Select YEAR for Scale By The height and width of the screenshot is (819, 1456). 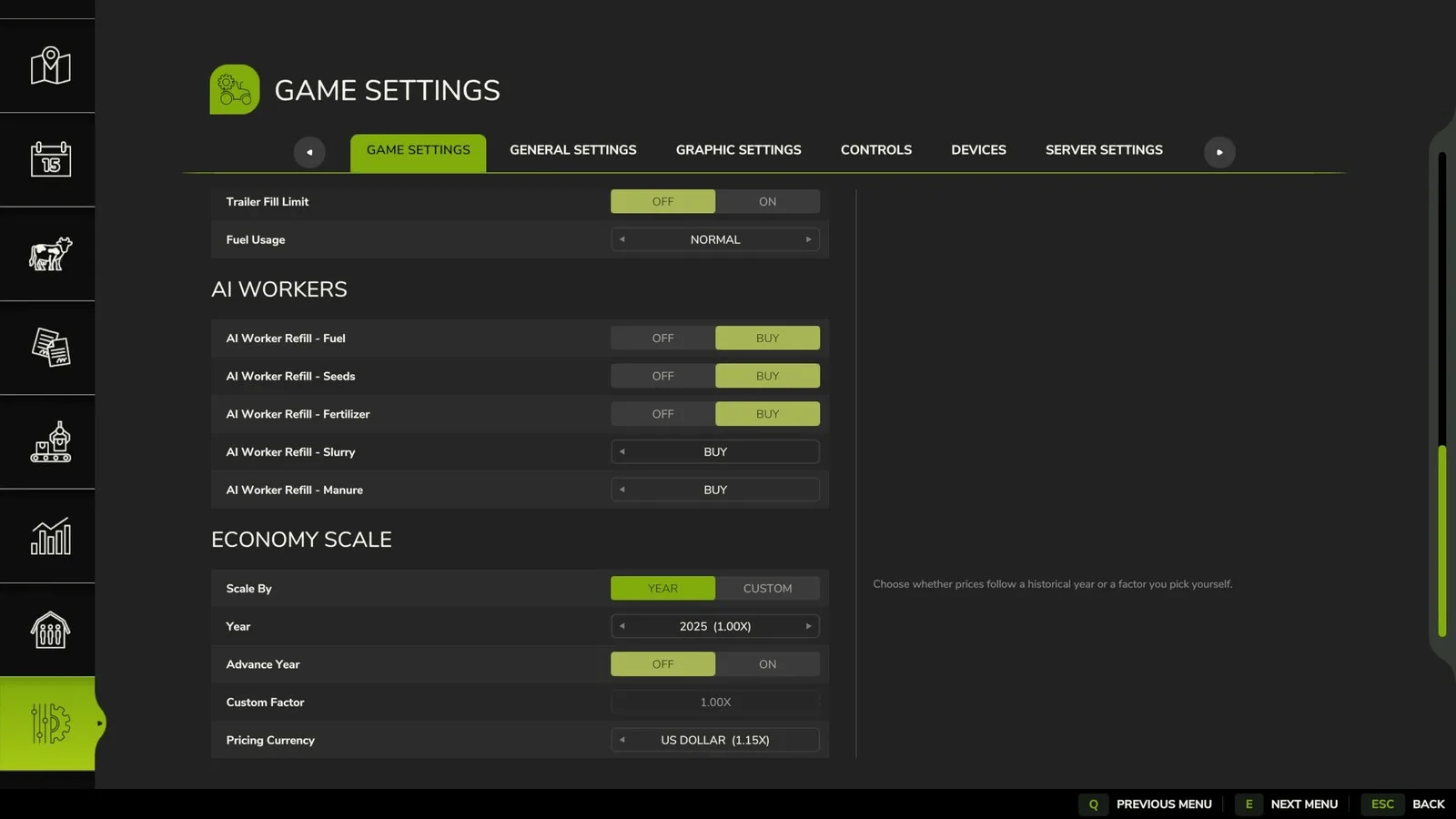[x=662, y=589]
